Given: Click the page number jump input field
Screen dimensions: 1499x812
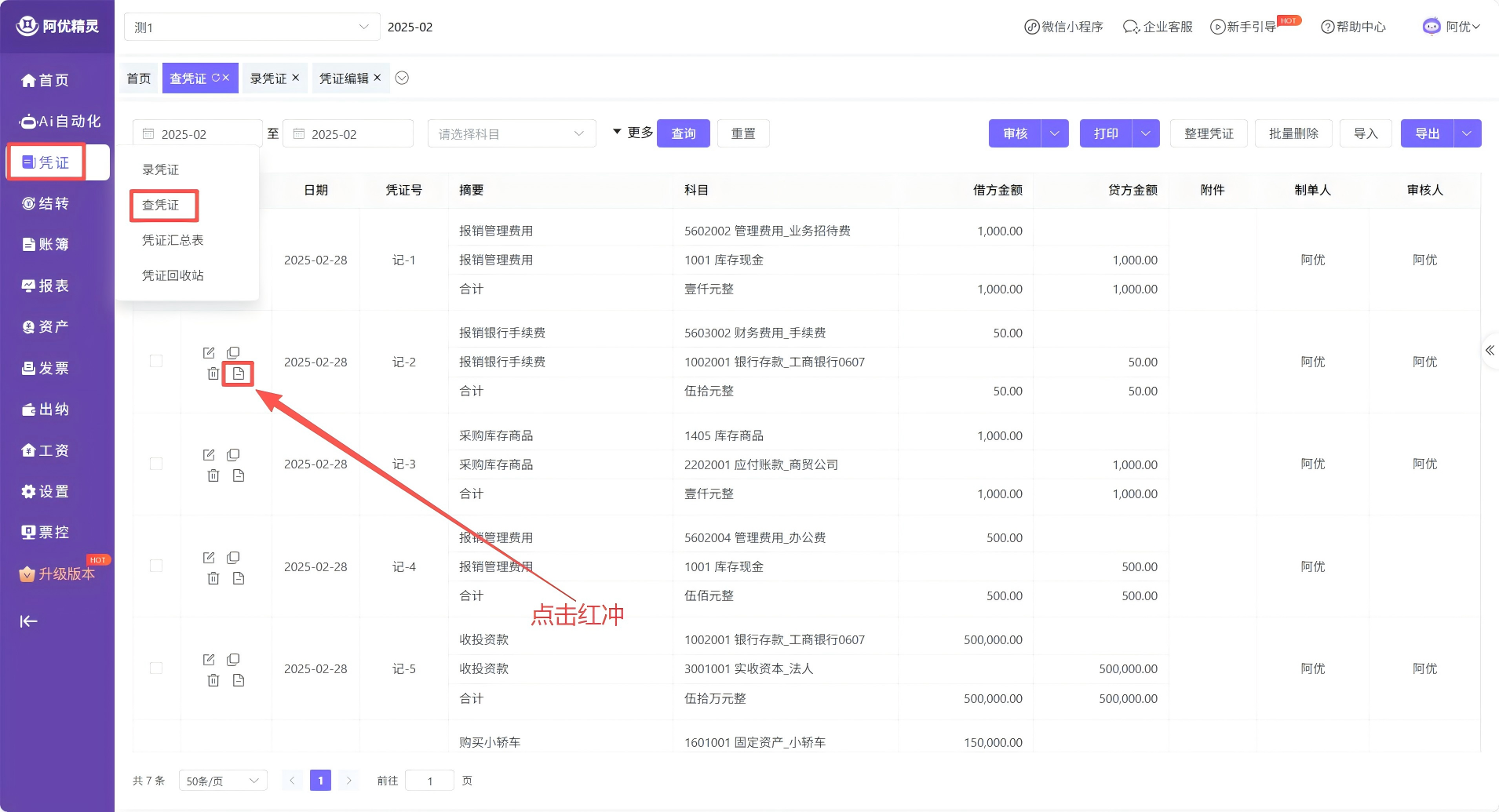Looking at the screenshot, I should [x=430, y=781].
